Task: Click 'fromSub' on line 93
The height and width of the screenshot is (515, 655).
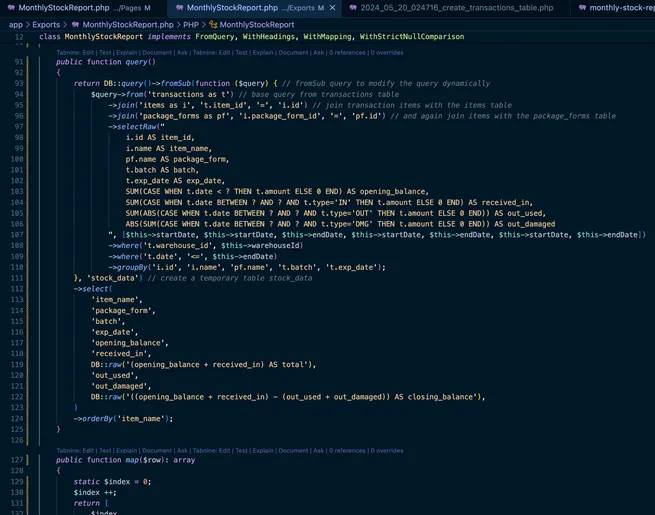Action: (176, 84)
